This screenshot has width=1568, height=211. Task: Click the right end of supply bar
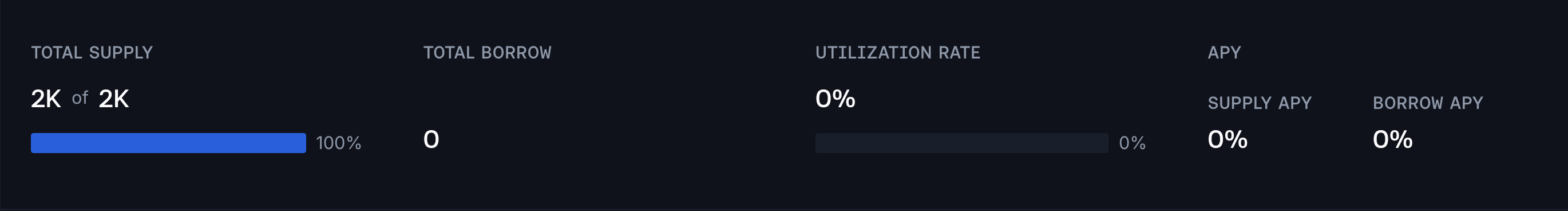(303, 143)
